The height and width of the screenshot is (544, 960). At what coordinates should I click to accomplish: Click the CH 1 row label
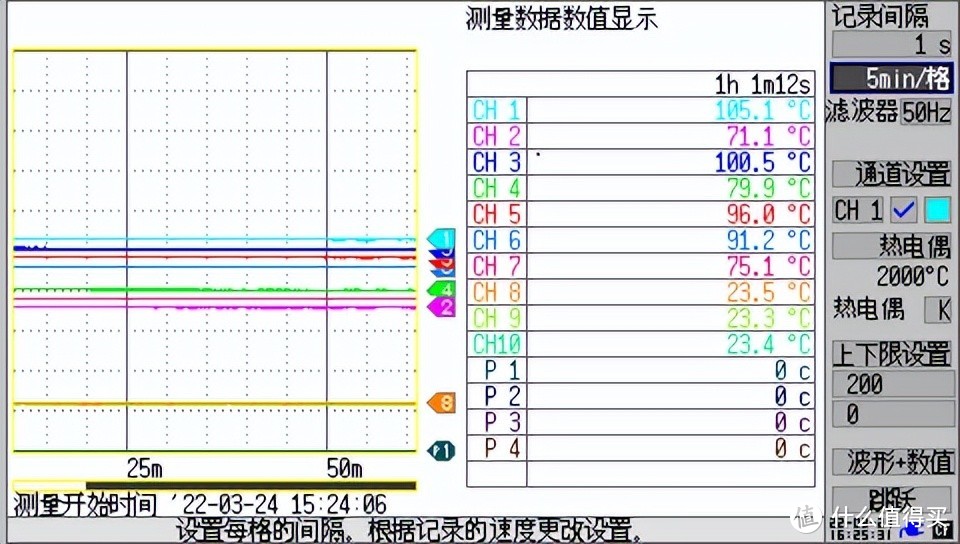[x=497, y=111]
